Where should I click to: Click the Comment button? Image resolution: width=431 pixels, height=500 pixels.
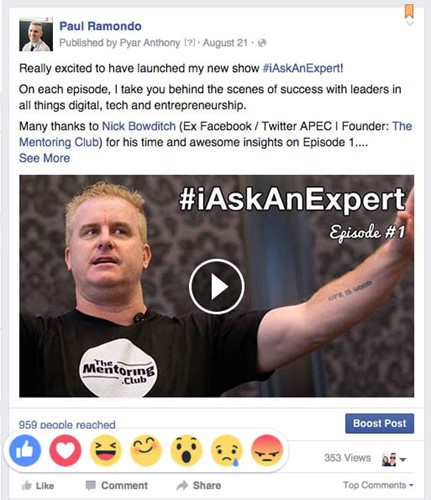pyautogui.click(x=117, y=485)
